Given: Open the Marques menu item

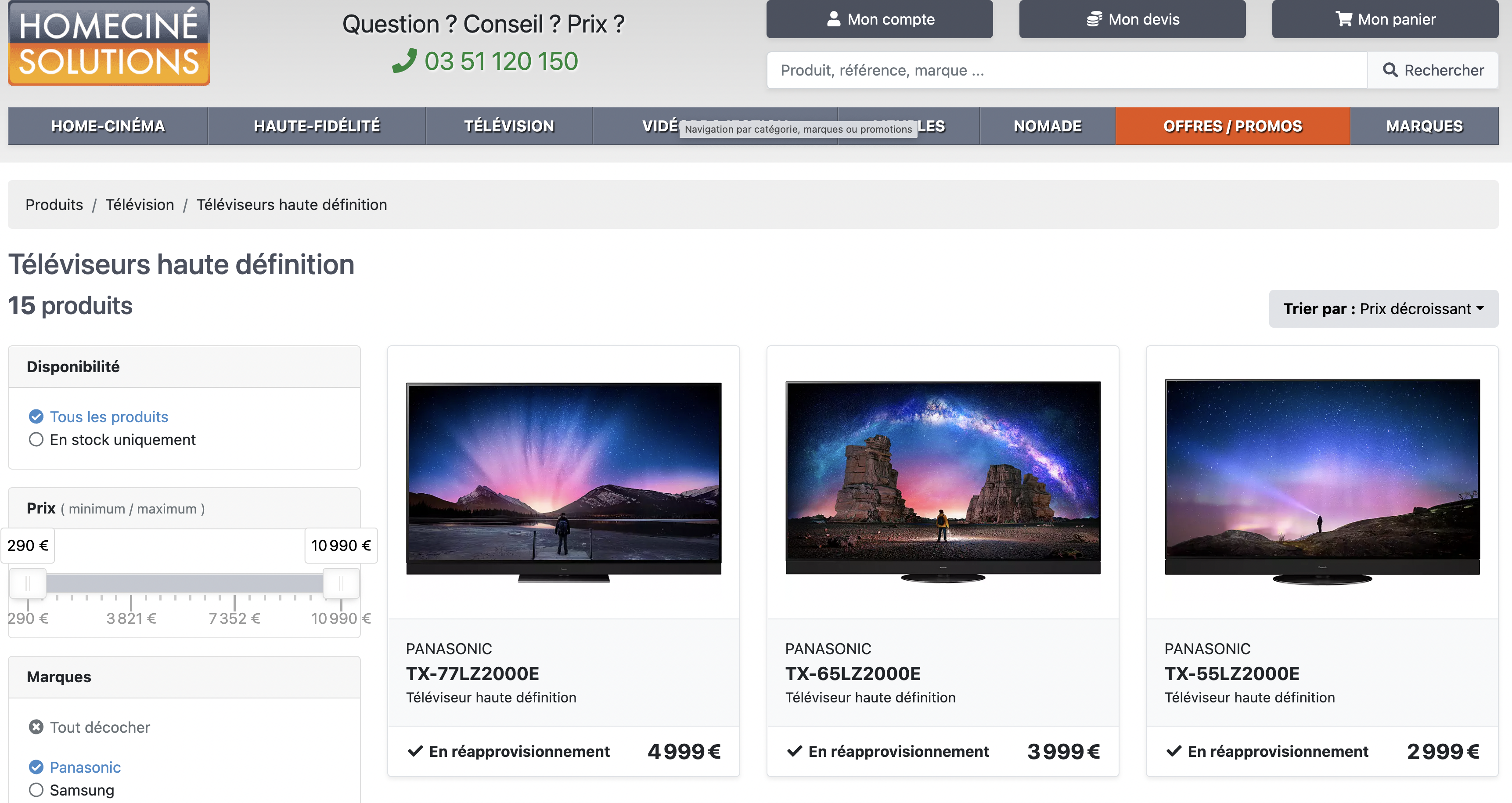Looking at the screenshot, I should (1424, 126).
